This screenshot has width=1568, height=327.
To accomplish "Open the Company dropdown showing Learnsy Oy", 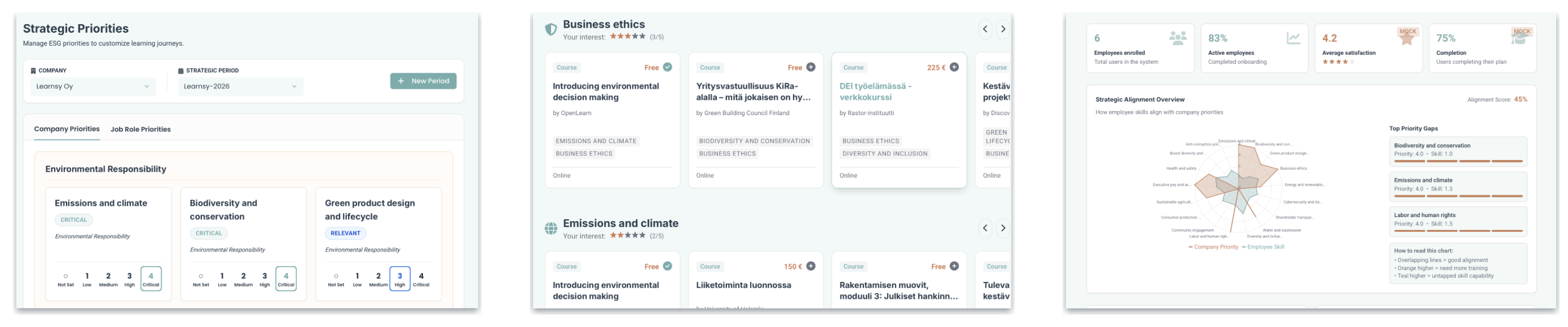I will pos(93,86).
